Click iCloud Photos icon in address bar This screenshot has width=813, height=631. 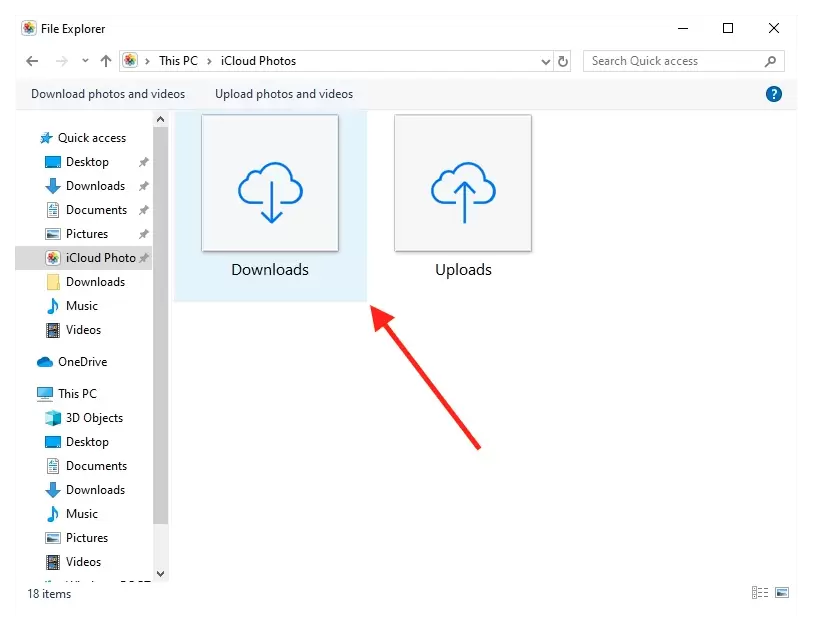(x=131, y=61)
